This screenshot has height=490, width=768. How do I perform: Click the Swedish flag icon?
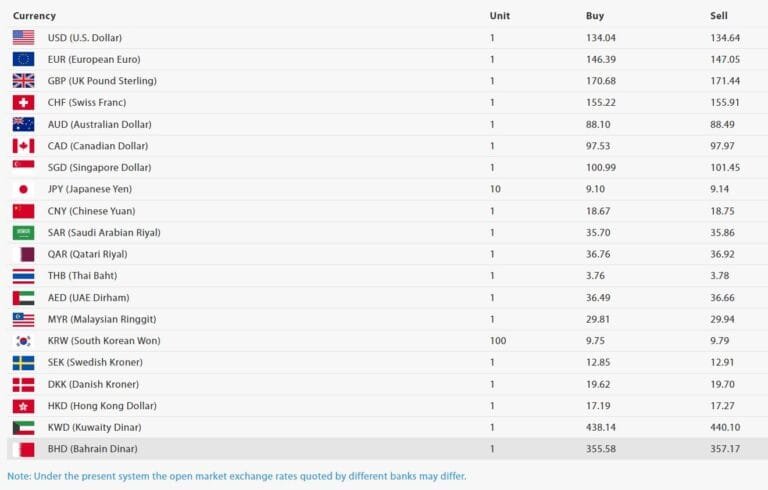point(23,362)
